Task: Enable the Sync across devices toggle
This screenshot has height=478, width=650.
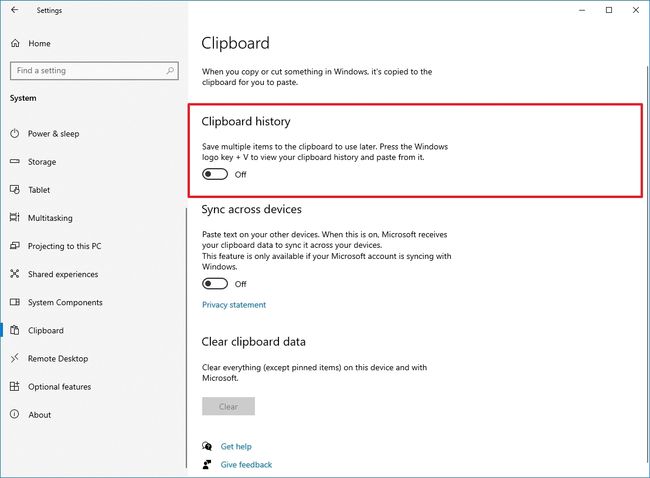Action: pos(215,284)
